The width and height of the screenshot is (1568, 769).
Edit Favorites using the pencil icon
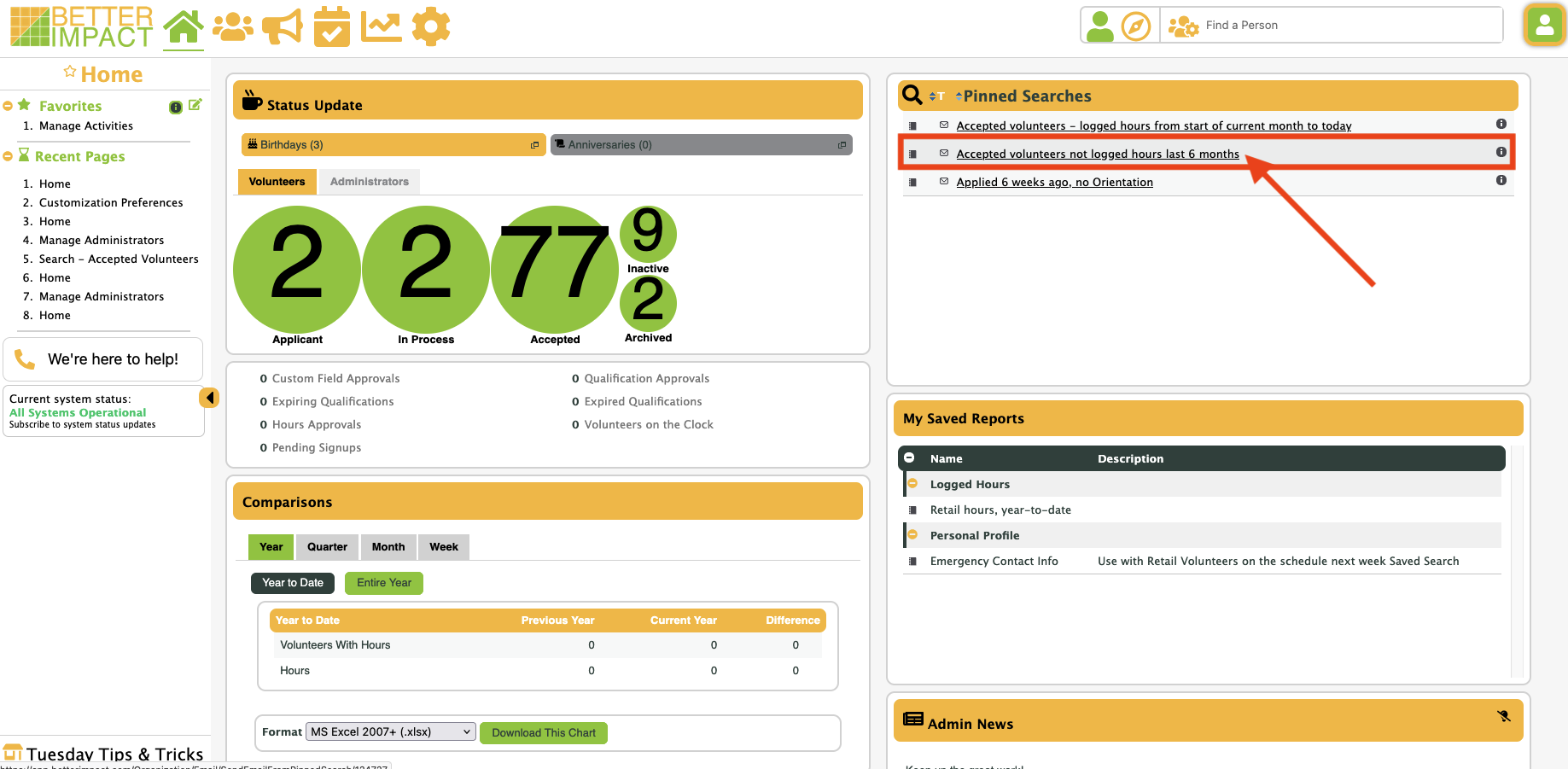tap(195, 105)
